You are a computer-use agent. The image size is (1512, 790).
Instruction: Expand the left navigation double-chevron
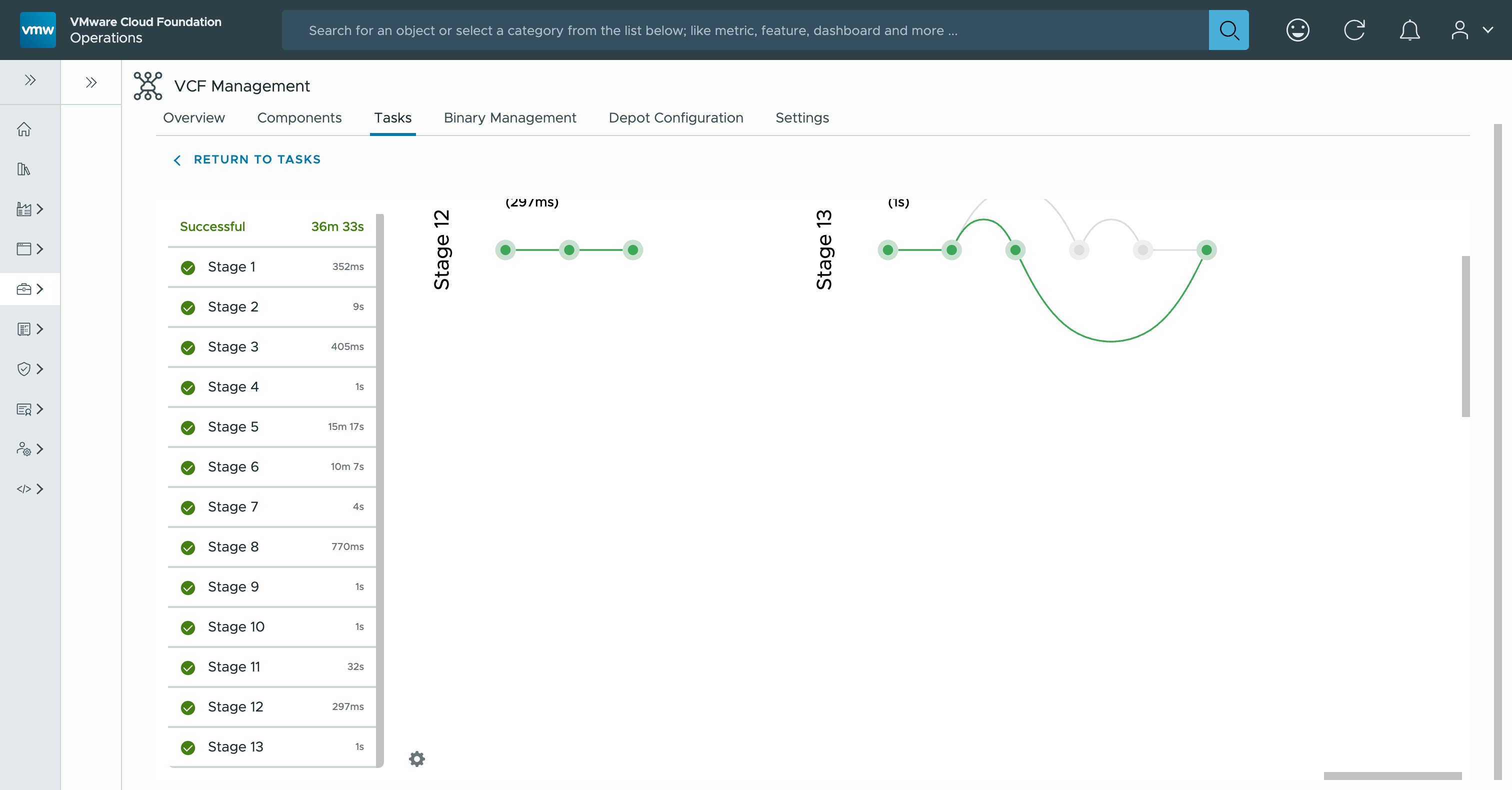click(30, 80)
